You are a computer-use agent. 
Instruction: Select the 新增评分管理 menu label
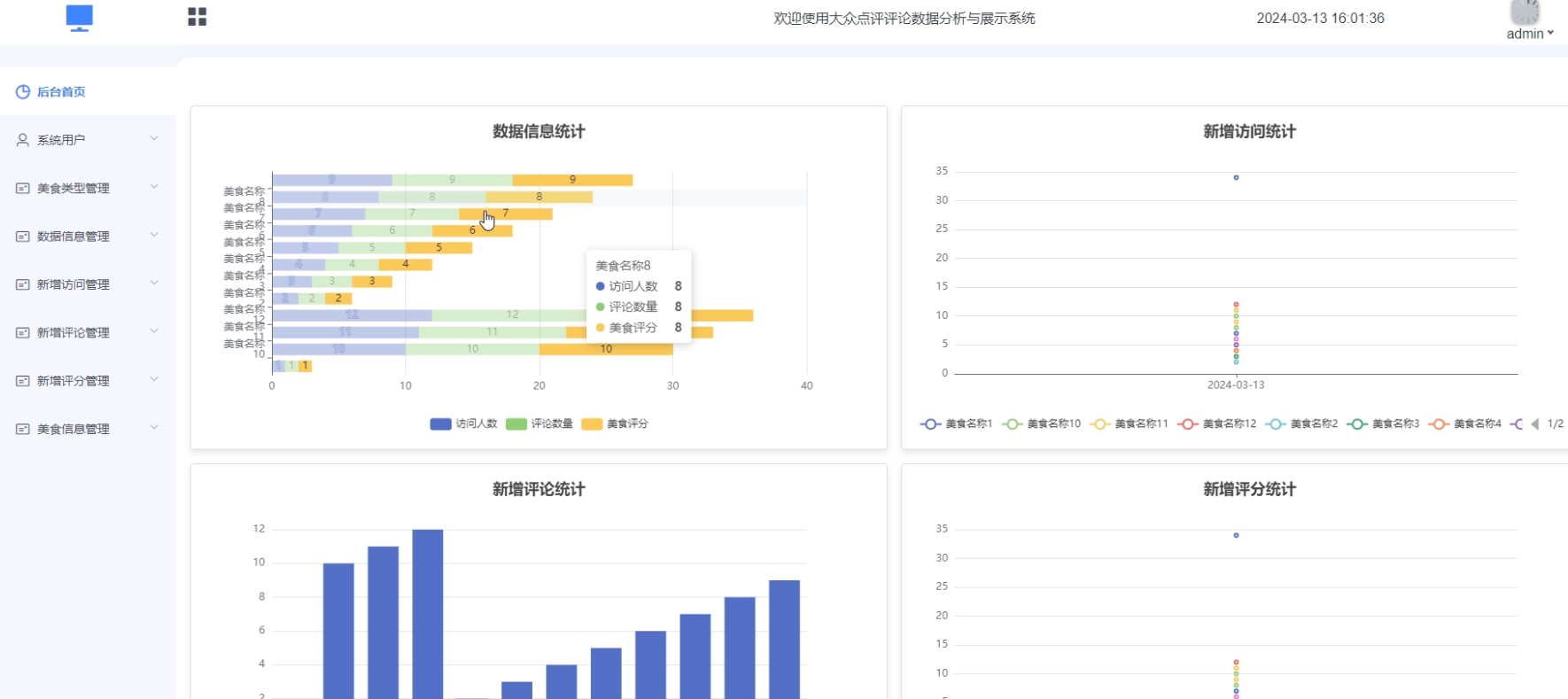coord(74,381)
